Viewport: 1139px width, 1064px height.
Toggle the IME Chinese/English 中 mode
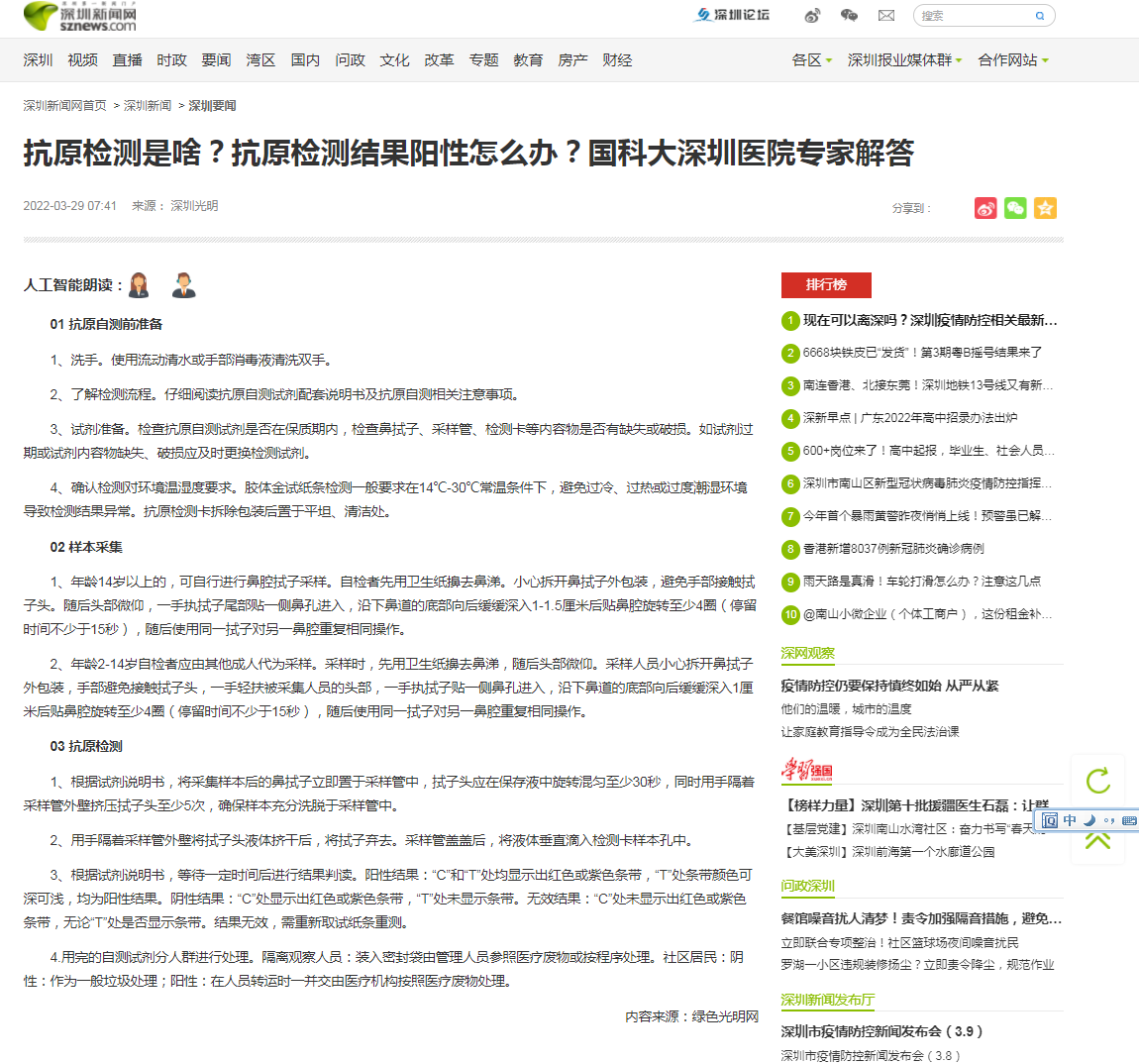1070,820
